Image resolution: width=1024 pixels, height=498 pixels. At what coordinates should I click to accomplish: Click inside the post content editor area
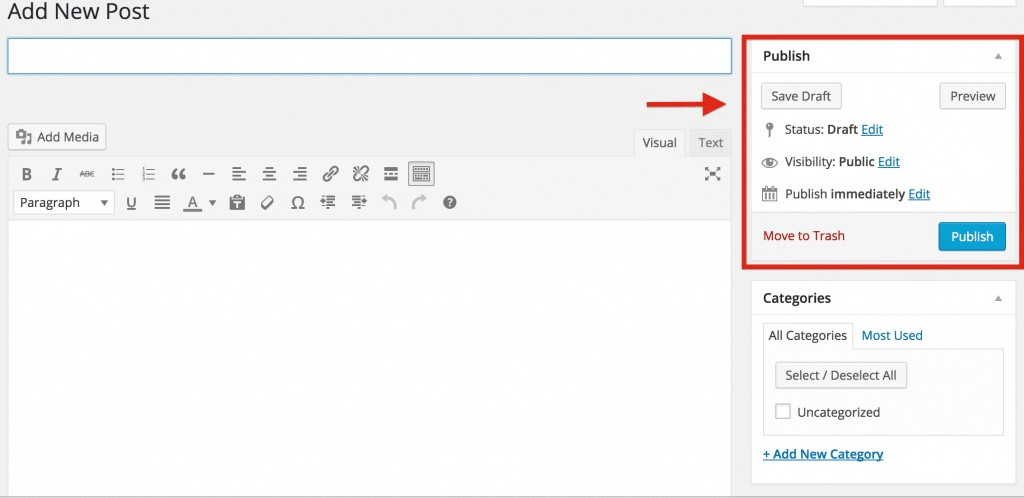click(x=369, y=358)
